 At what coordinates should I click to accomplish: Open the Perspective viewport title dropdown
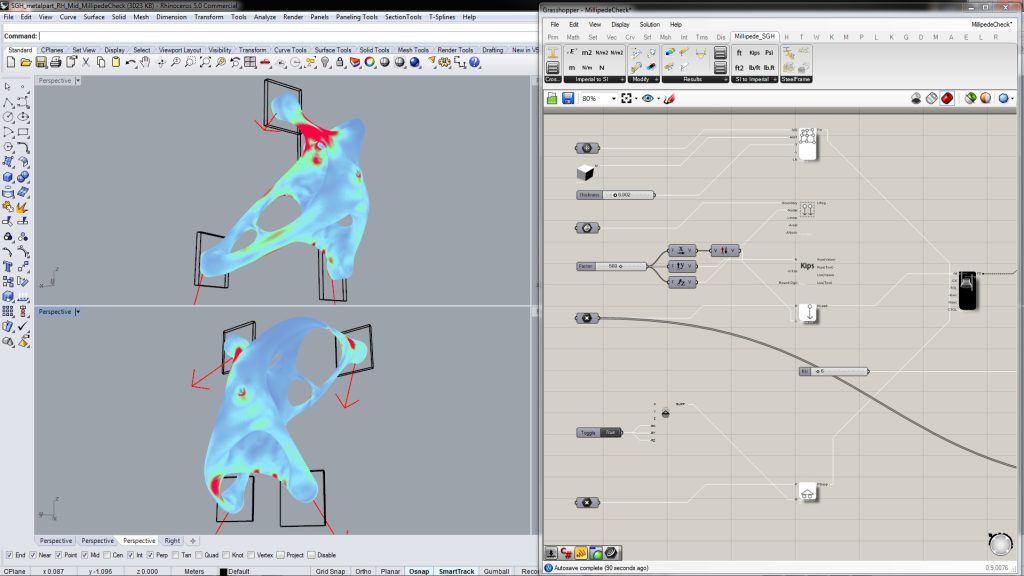(57, 81)
